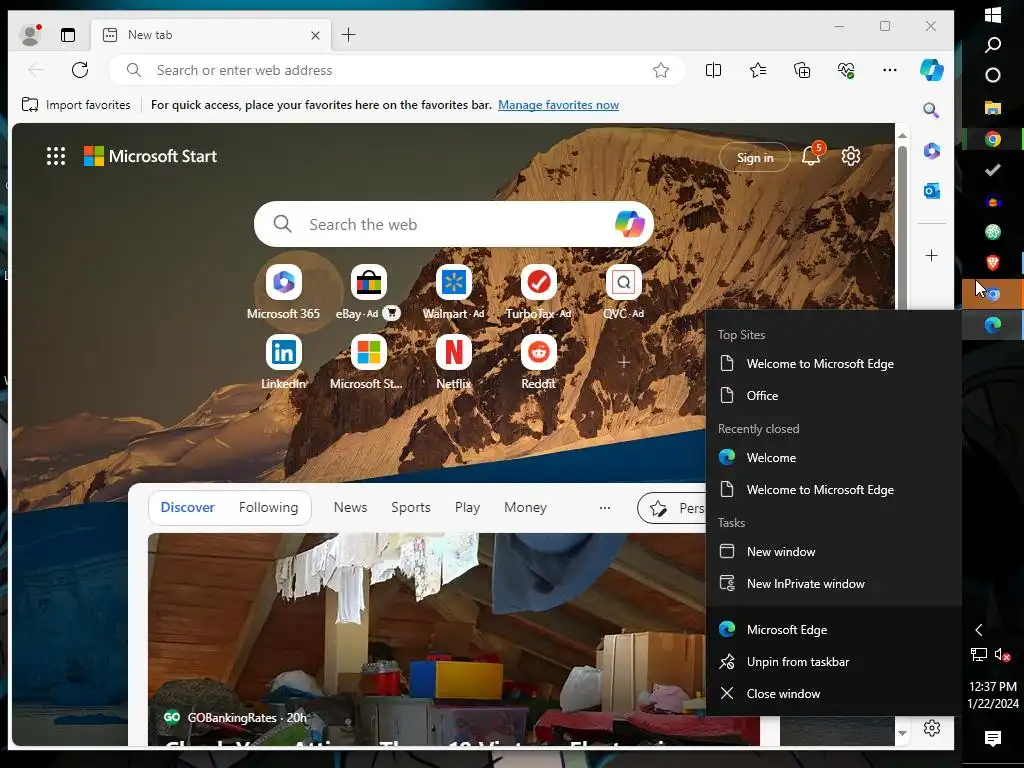This screenshot has width=1024, height=768.
Task: Open the Favorites list icon
Action: 758,70
